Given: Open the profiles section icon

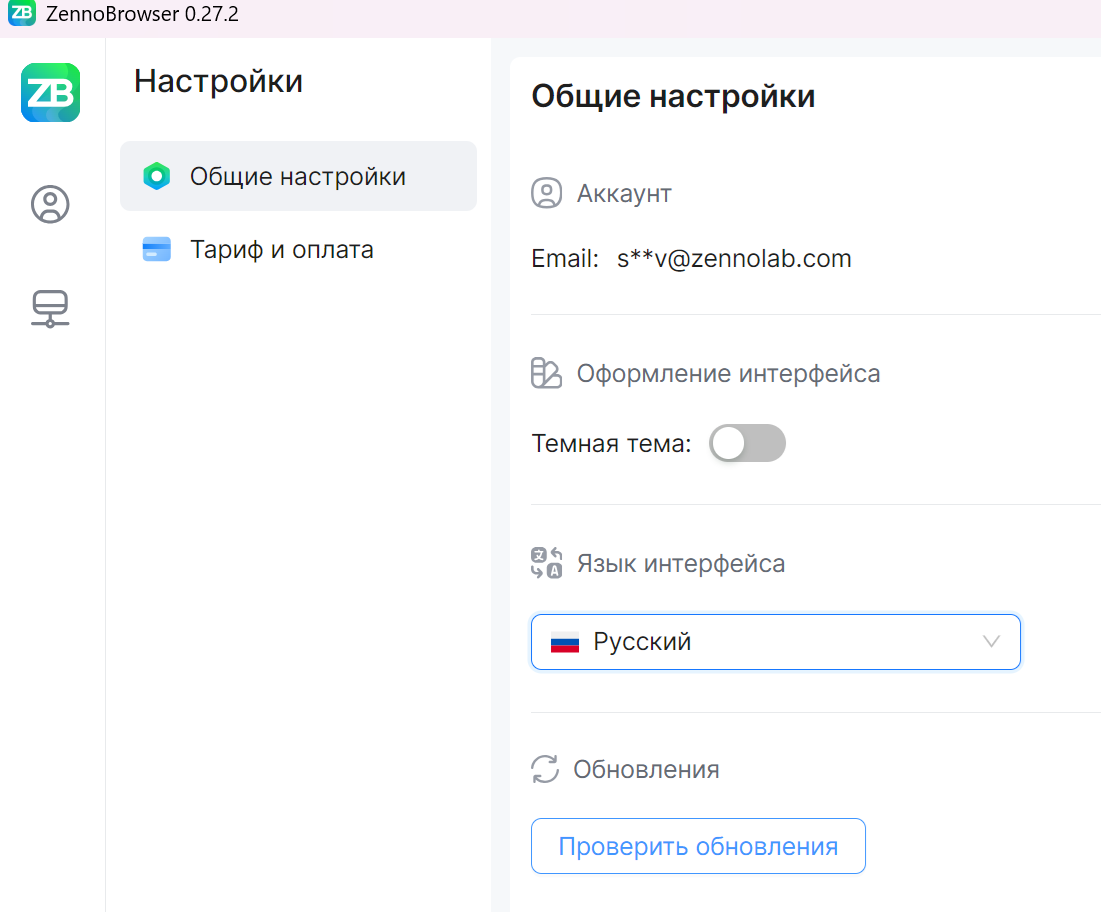Looking at the screenshot, I should click(x=50, y=204).
